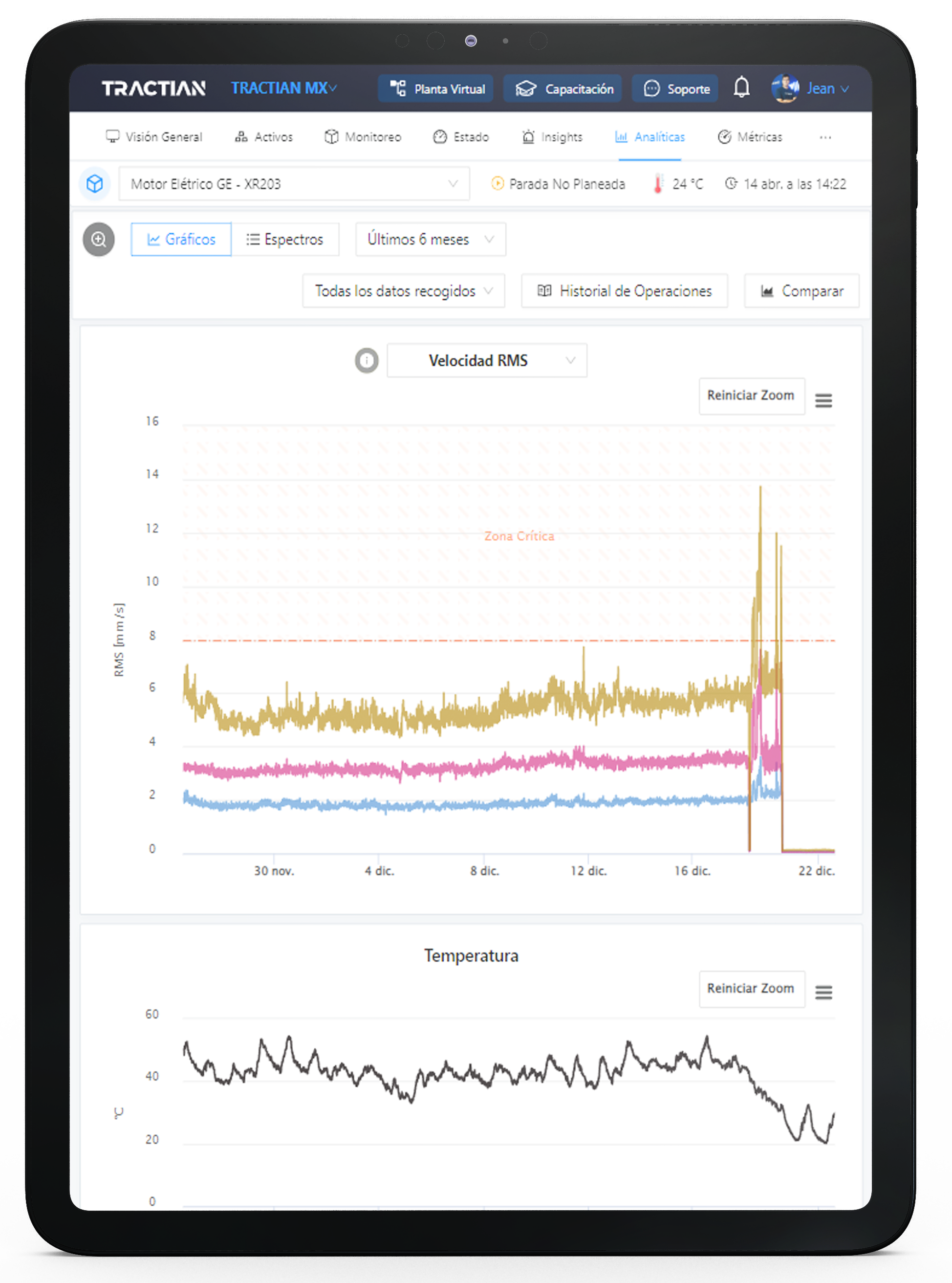Click the Historial de Operaciones button
952x1283 pixels.
coord(624,291)
